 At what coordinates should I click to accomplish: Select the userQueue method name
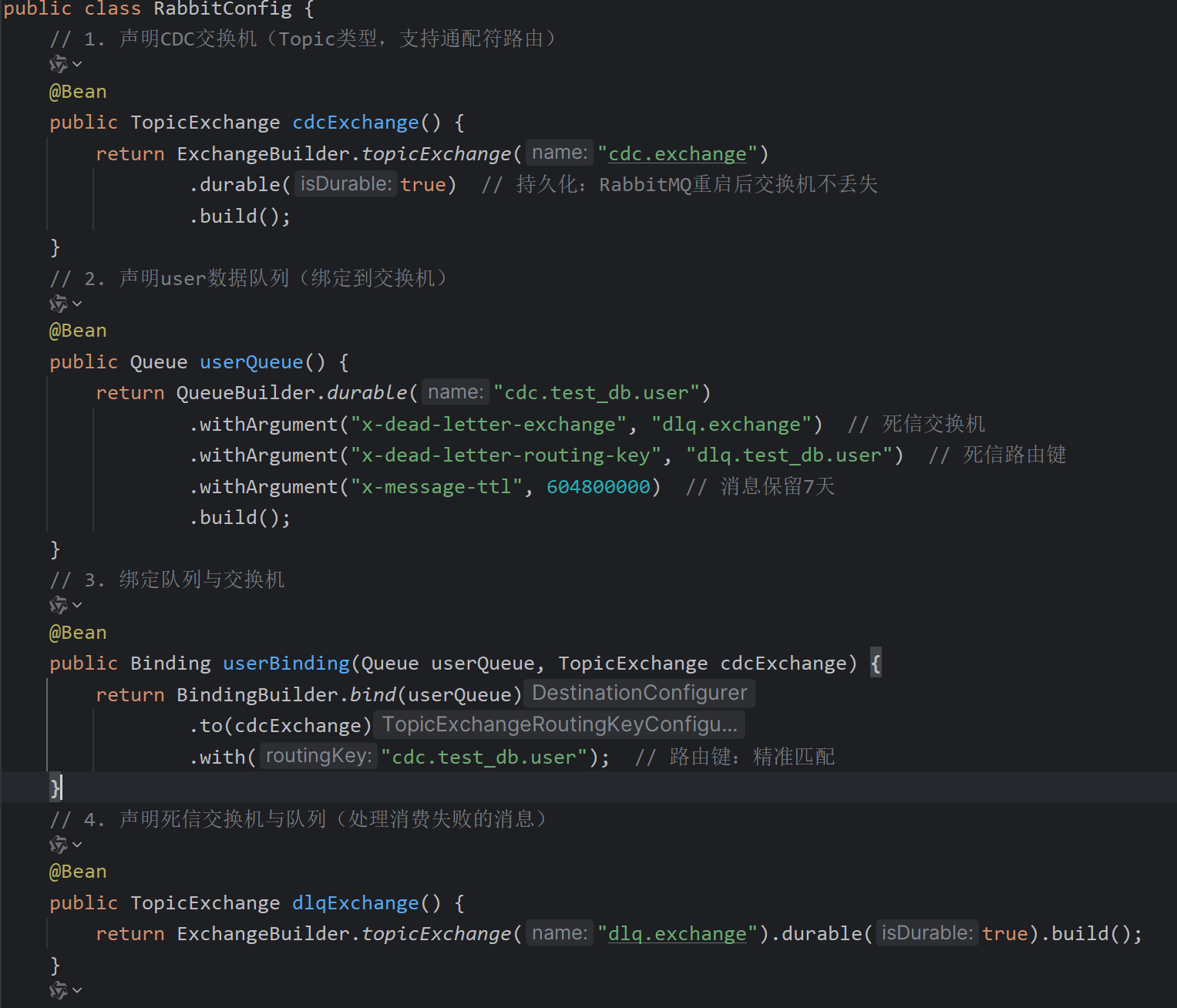click(251, 361)
